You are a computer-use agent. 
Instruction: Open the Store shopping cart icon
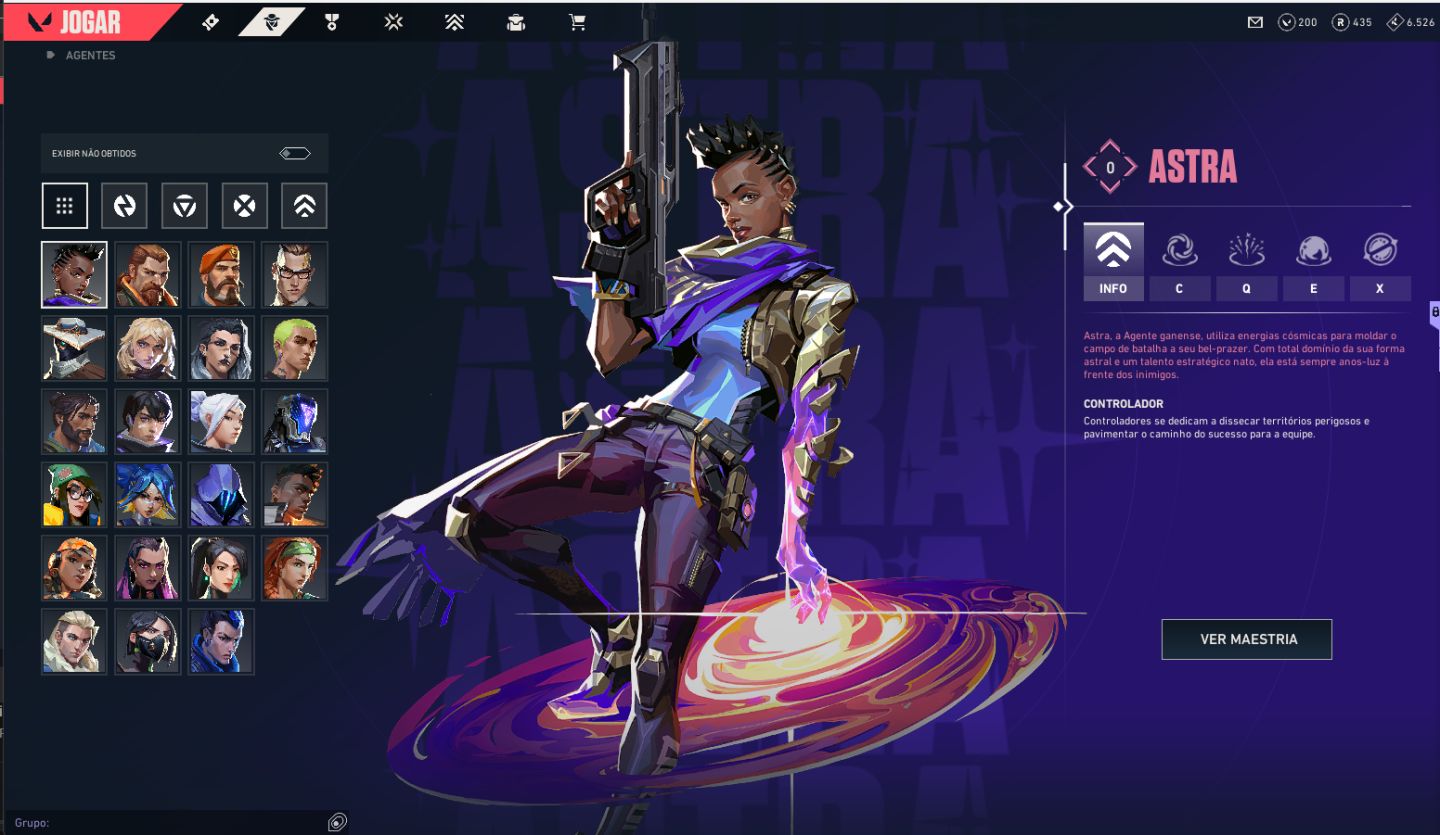[x=577, y=21]
